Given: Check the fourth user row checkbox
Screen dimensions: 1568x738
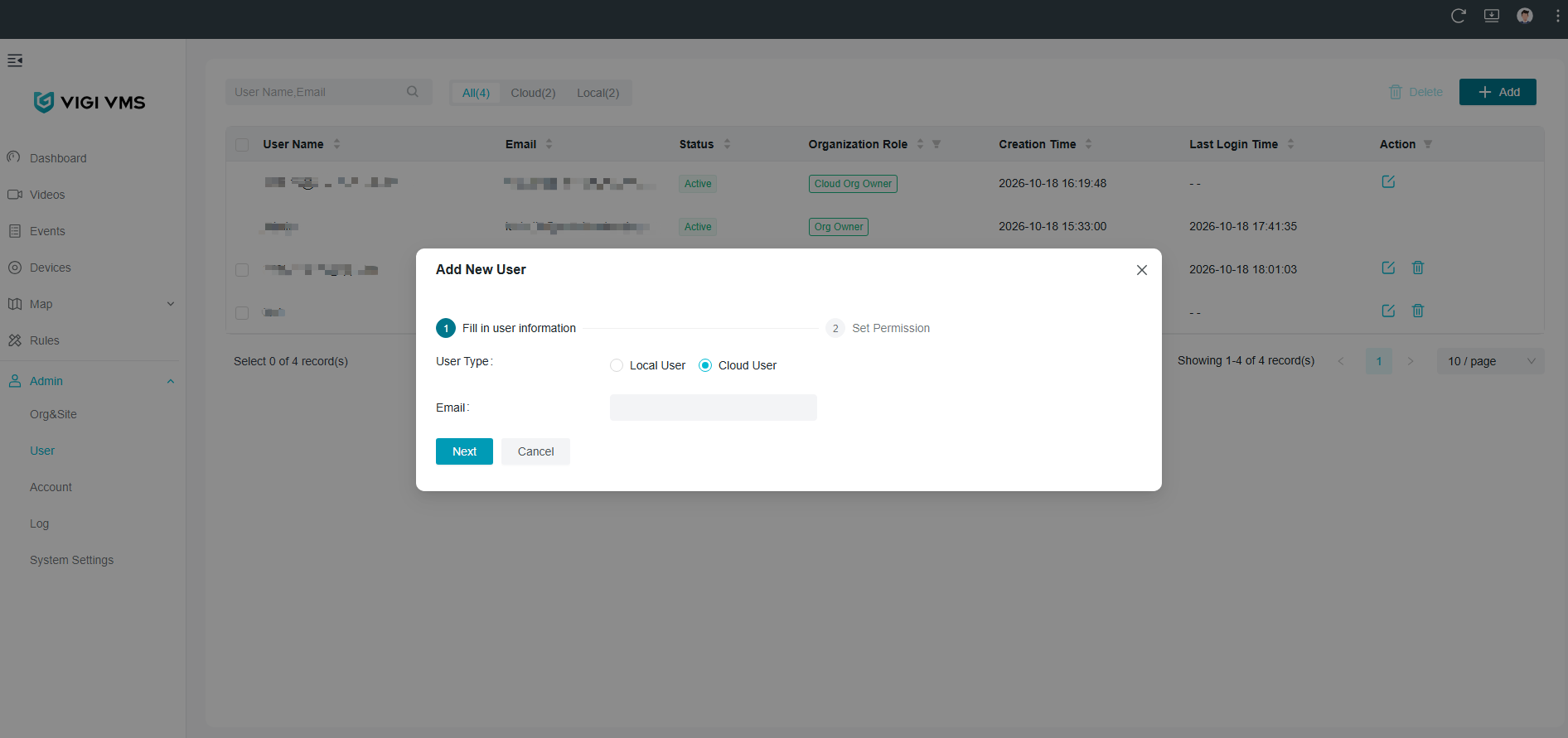Looking at the screenshot, I should pos(242,313).
